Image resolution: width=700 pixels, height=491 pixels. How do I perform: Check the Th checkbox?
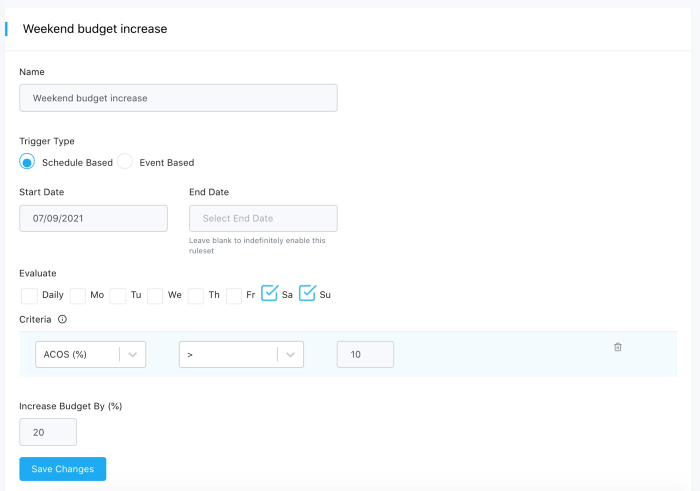pos(196,295)
